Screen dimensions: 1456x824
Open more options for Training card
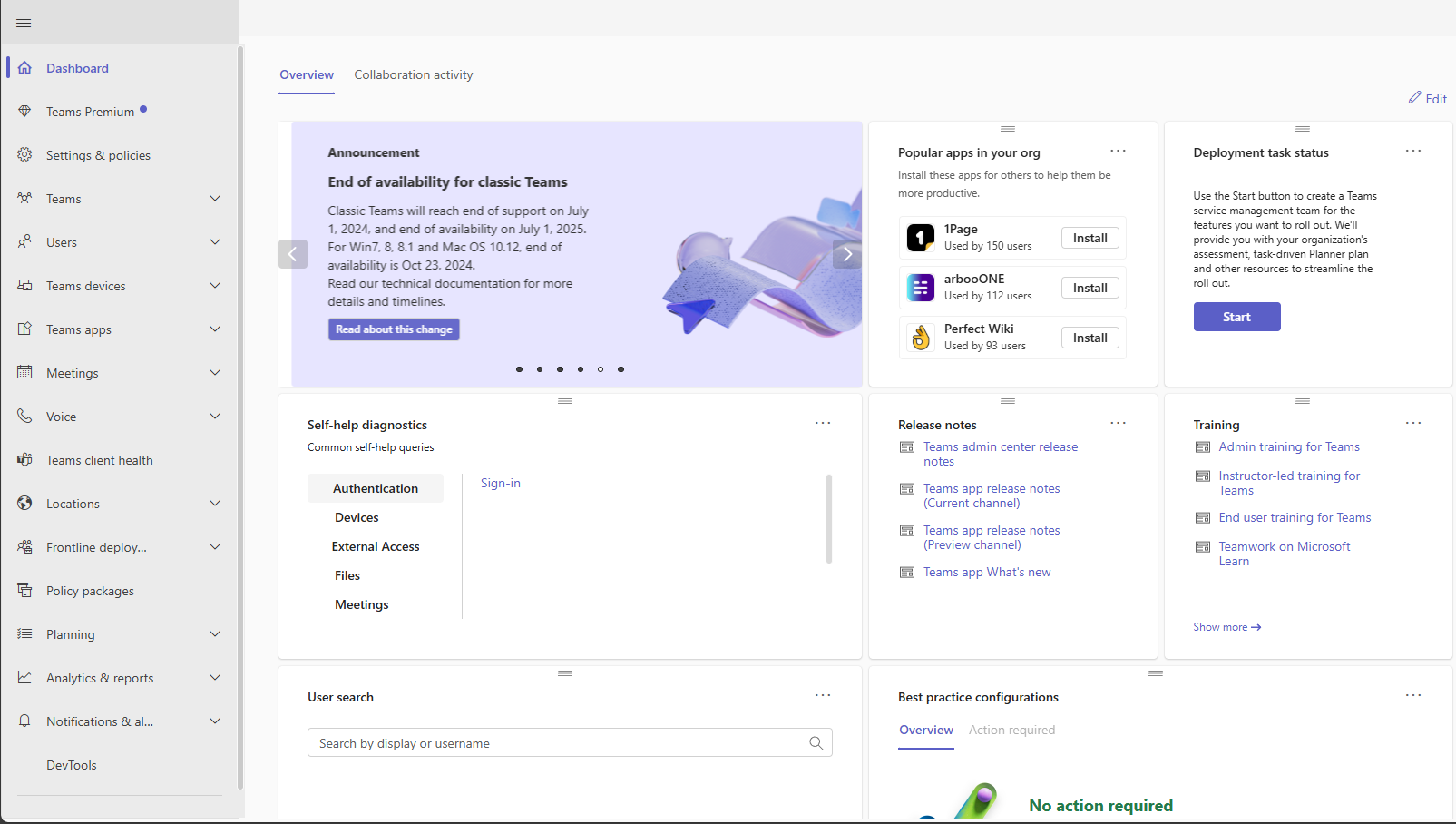point(1413,424)
